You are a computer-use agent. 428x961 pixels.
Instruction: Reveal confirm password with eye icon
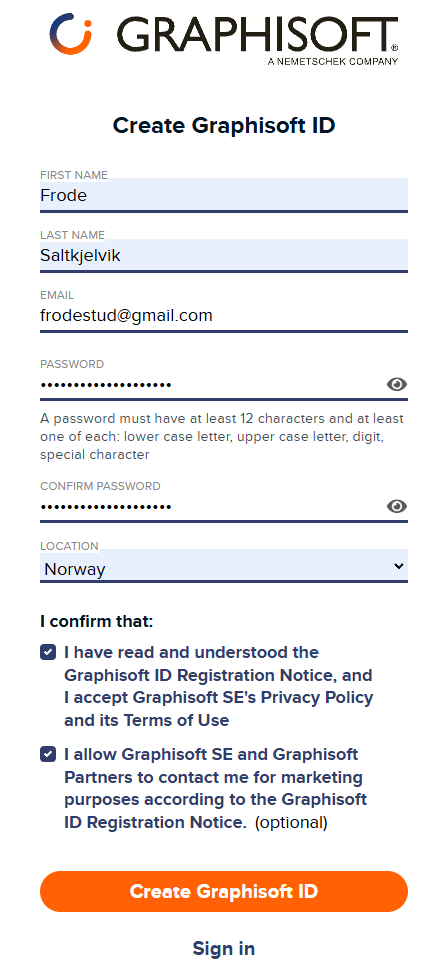397,506
